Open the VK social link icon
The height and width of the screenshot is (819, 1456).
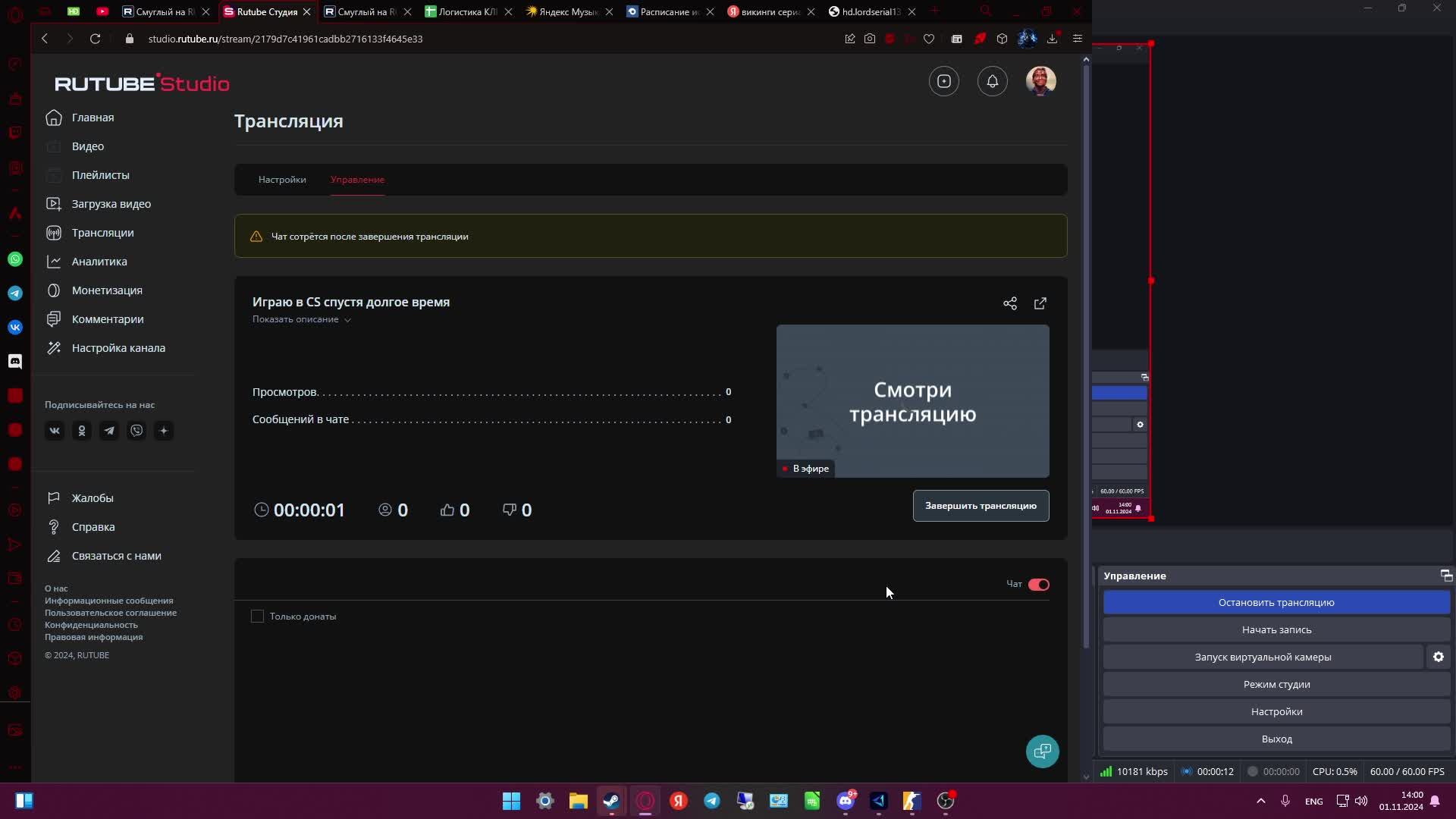(55, 431)
